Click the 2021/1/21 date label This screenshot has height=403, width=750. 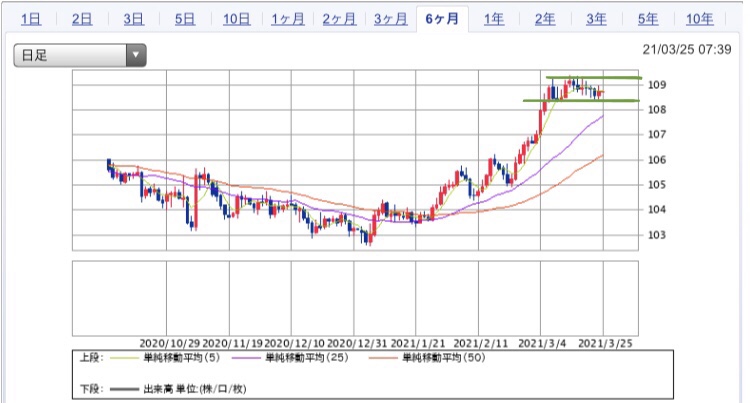[418, 343]
